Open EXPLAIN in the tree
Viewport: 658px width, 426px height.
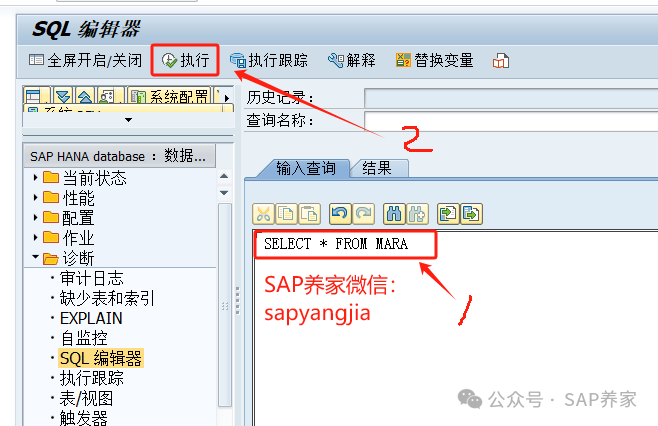[x=91, y=319]
